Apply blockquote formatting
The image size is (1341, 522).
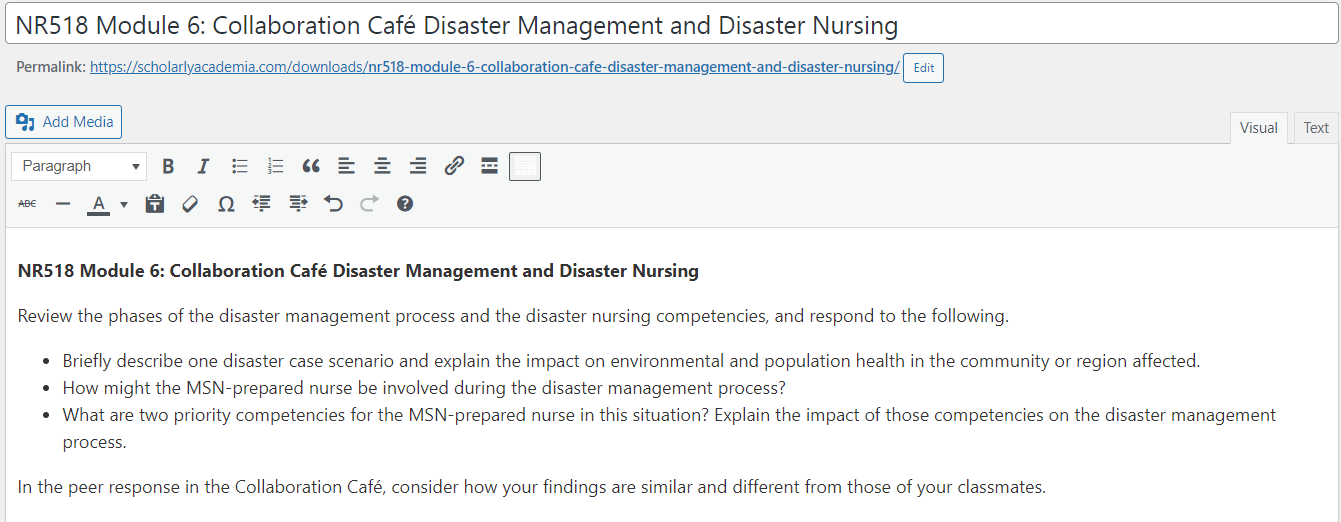(311, 166)
